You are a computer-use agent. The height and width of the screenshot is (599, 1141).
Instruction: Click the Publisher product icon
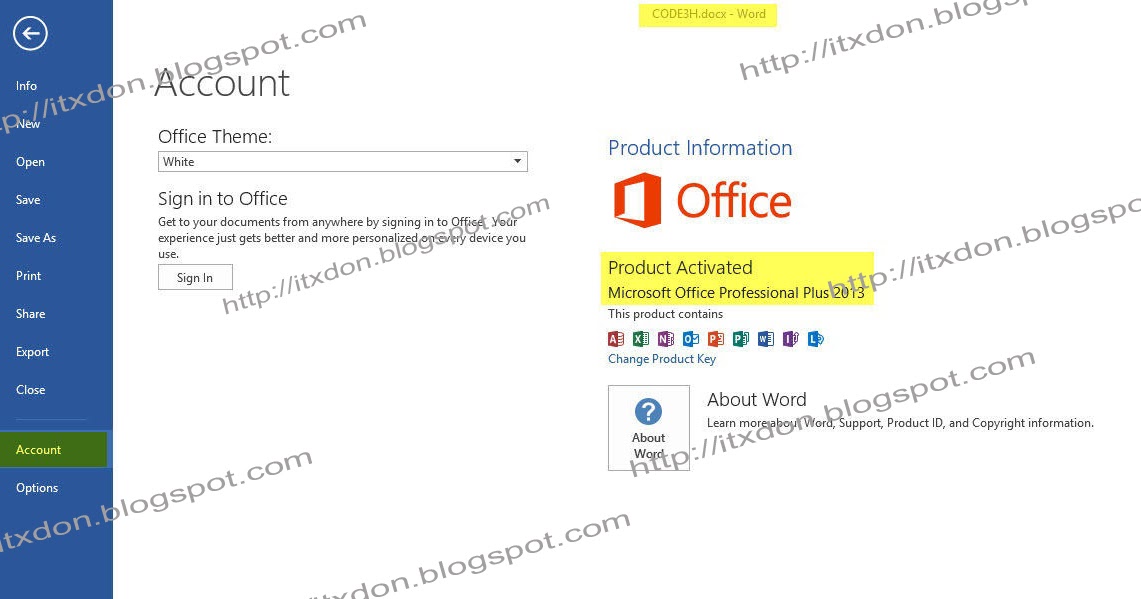coord(741,338)
